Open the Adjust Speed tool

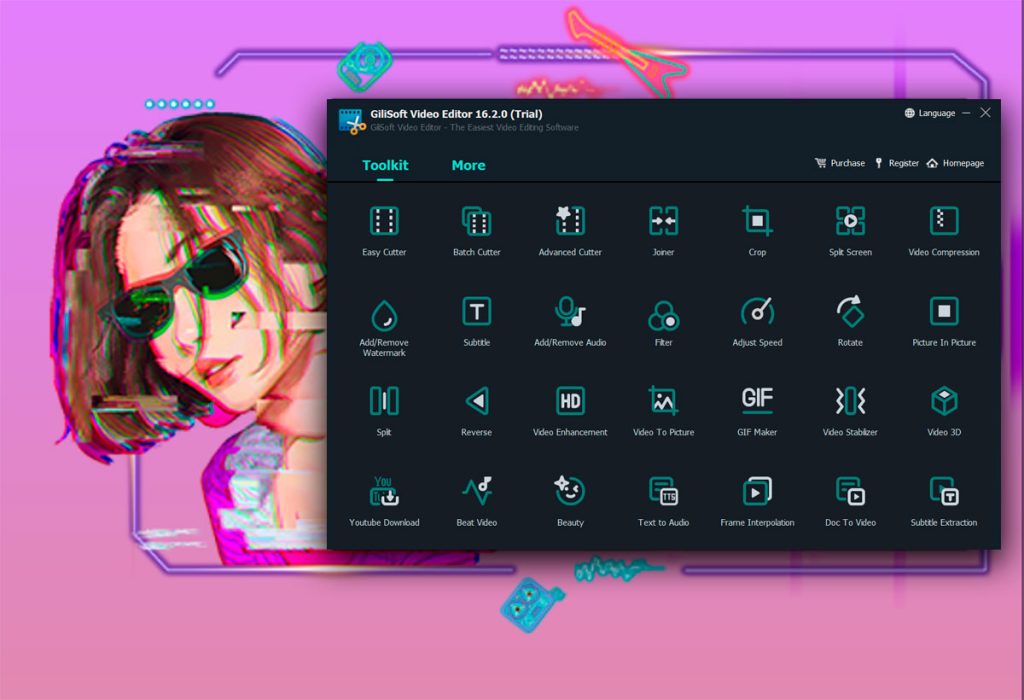pos(757,321)
